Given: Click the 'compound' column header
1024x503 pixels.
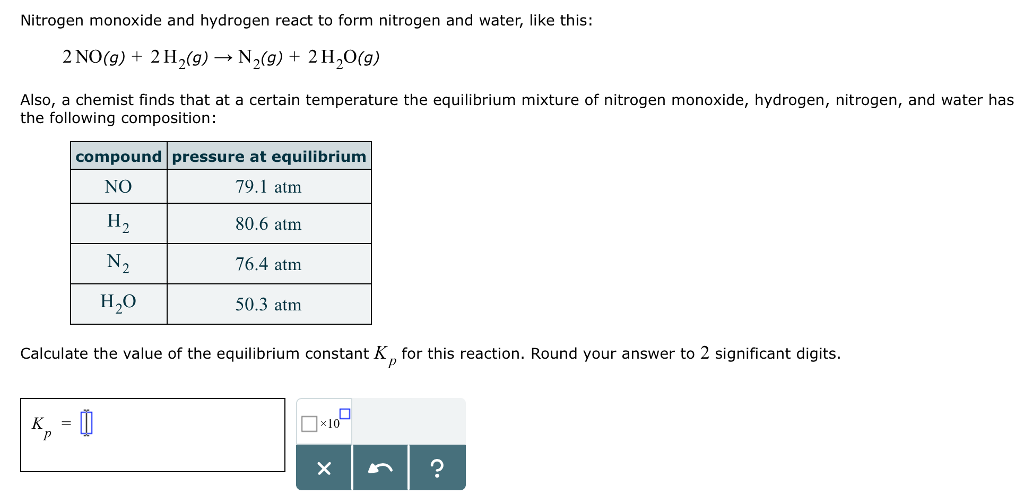Looking at the screenshot, I should tap(118, 156).
